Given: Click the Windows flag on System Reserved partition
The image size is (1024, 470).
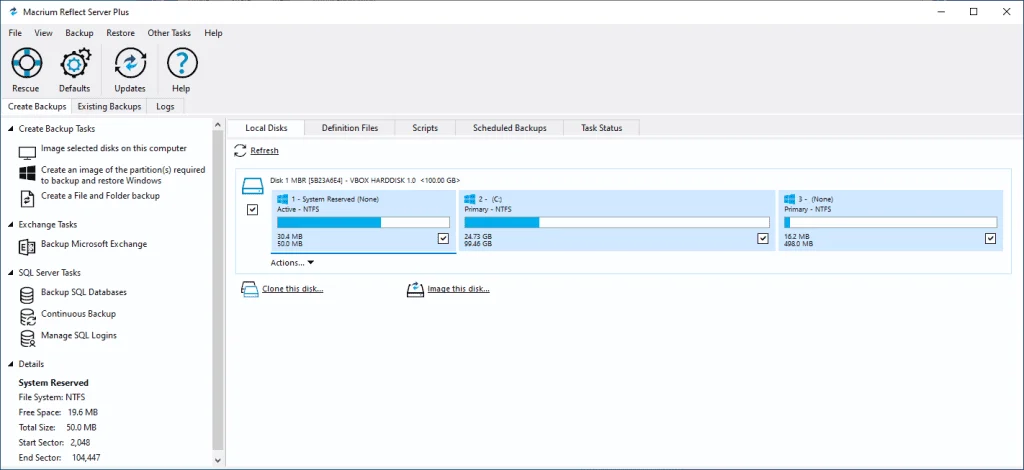Looking at the screenshot, I should coord(283,199).
